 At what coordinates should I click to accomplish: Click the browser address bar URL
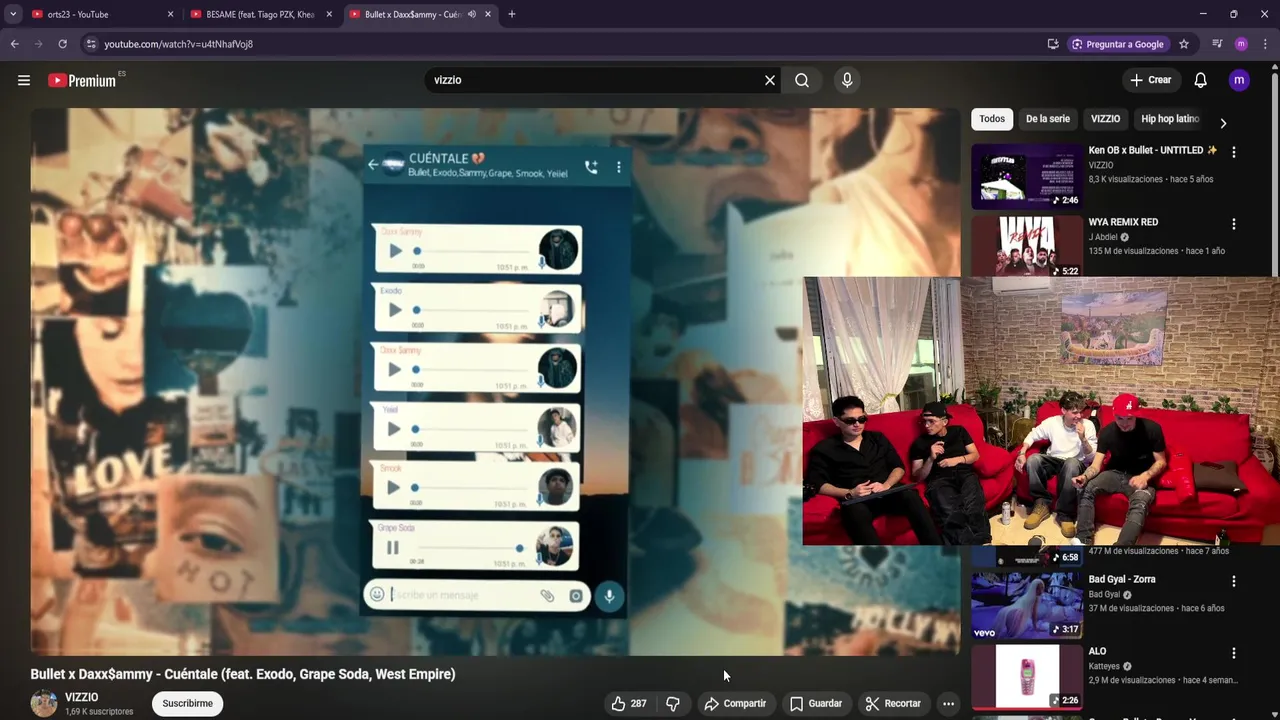tap(179, 44)
